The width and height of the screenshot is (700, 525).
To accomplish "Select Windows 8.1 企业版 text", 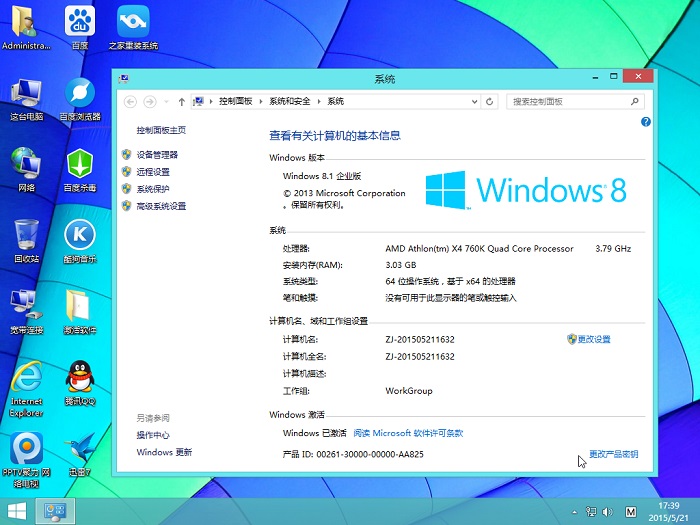I will (x=321, y=176).
